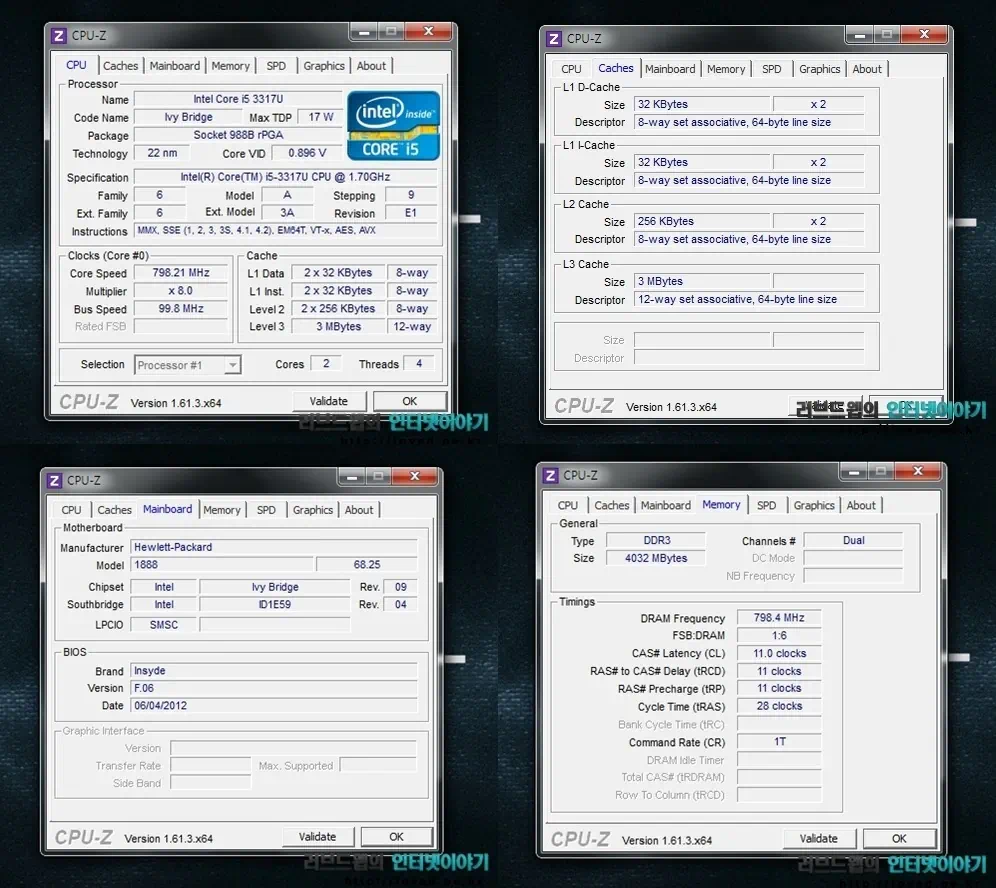
Task: Open the Processor #1 selection dropdown
Action: [x=186, y=364]
